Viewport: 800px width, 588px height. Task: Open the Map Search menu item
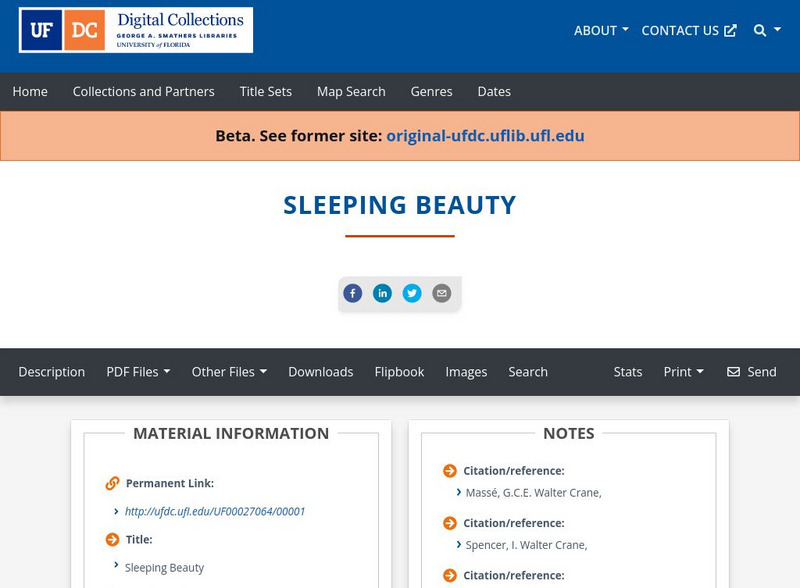350,91
